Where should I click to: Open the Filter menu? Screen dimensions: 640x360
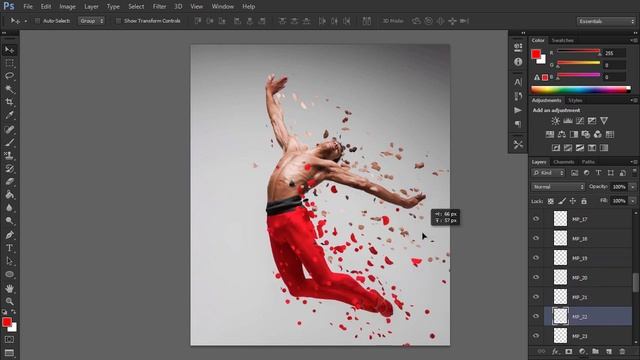[159, 7]
